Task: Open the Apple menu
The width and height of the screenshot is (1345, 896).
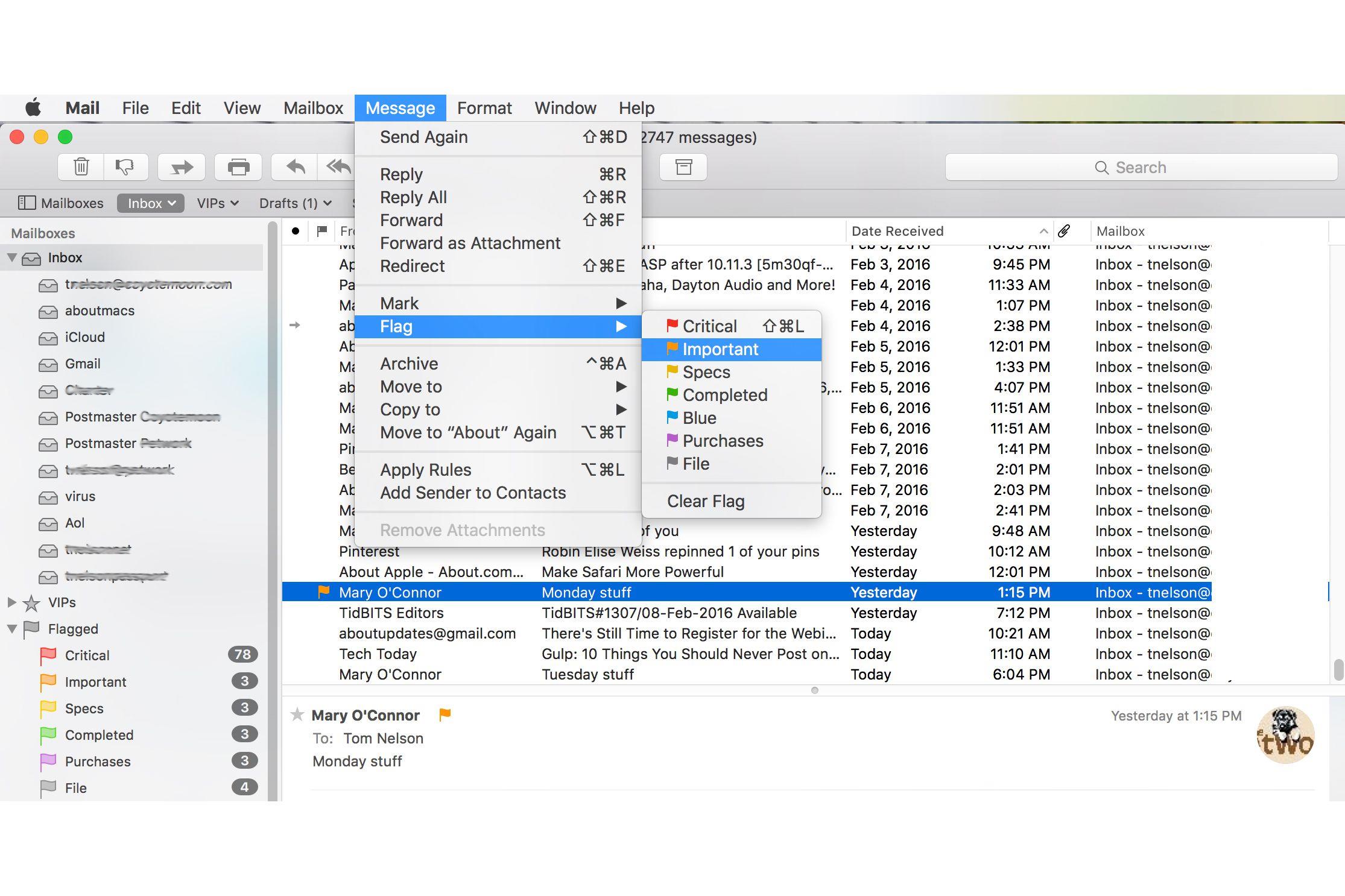Action: click(x=33, y=108)
